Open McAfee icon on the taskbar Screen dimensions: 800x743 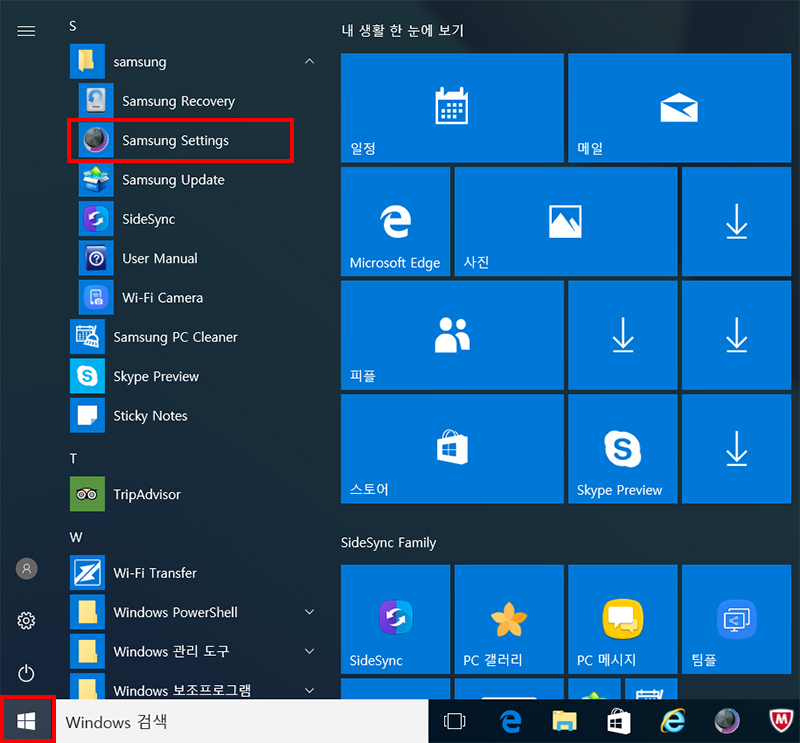tap(781, 721)
